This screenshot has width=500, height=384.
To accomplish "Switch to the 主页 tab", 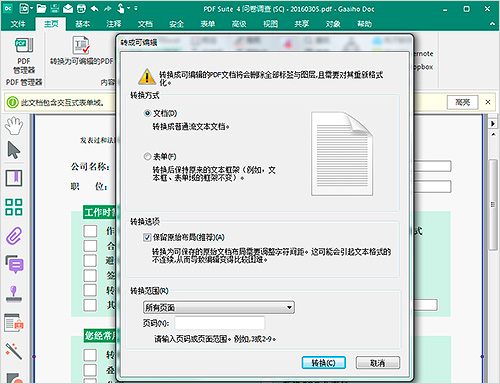I will point(51,24).
